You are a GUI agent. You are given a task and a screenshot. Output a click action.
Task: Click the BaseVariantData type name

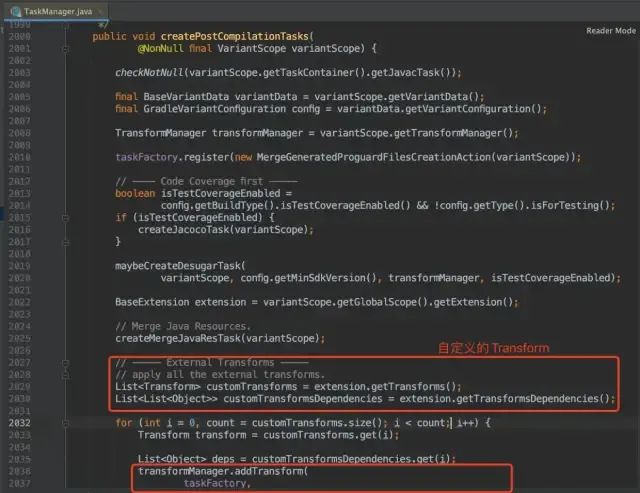pyautogui.click(x=186, y=97)
